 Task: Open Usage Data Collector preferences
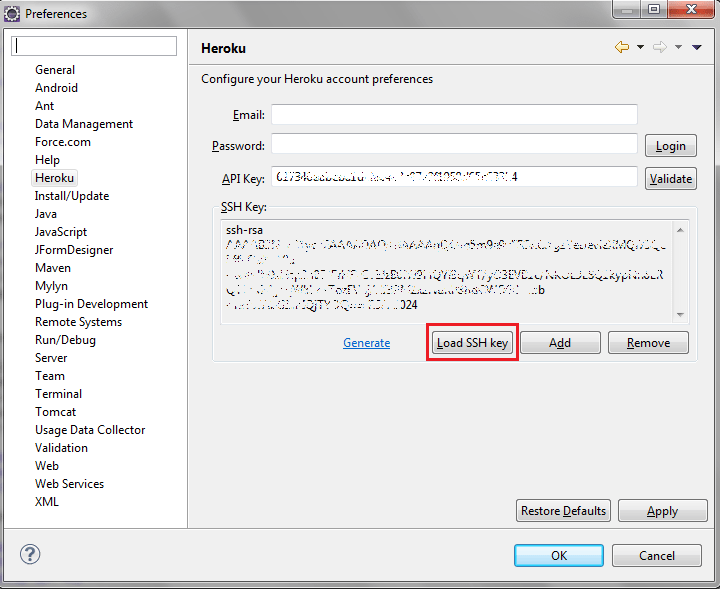[90, 430]
